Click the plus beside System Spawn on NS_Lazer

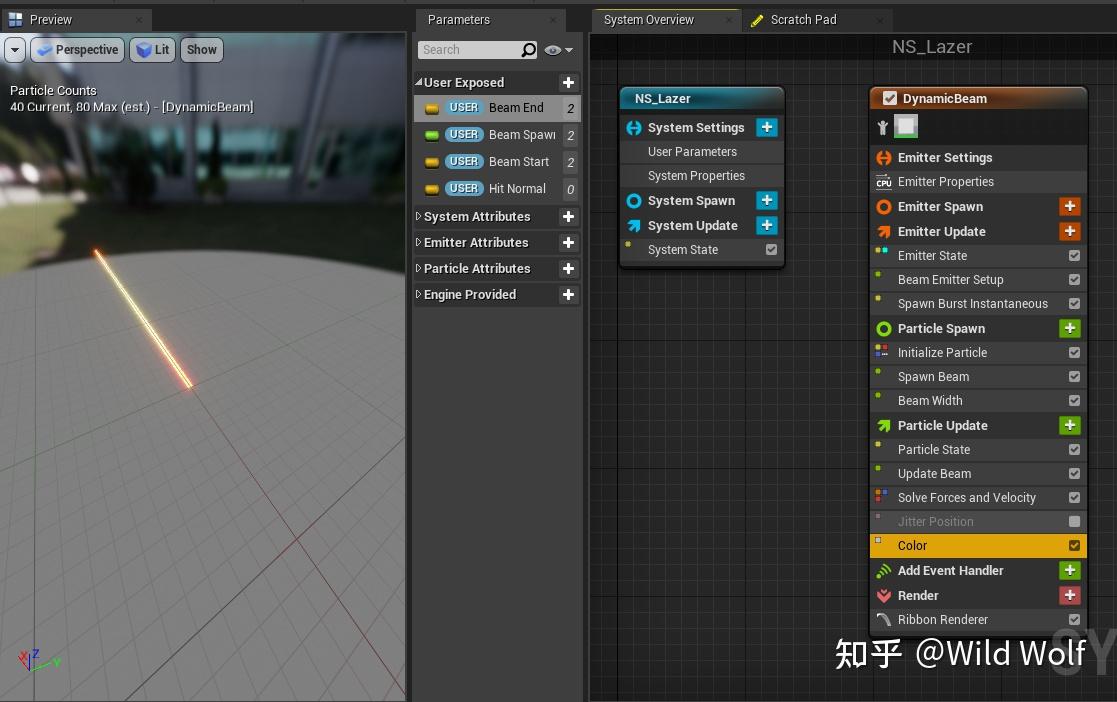coord(765,200)
